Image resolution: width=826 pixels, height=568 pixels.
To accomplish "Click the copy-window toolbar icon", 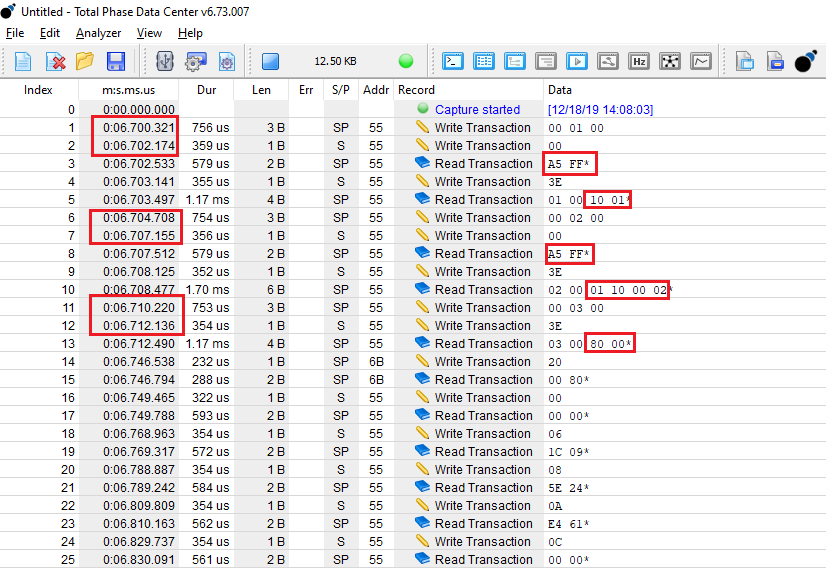I will (x=745, y=61).
